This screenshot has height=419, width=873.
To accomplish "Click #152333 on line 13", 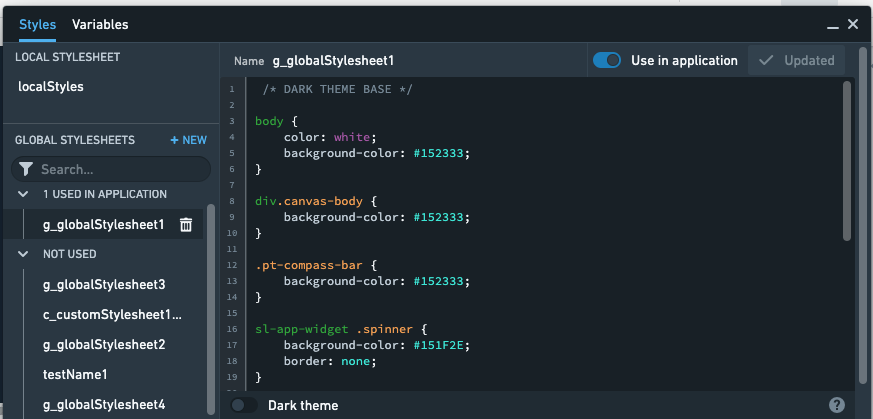I will [x=439, y=281].
